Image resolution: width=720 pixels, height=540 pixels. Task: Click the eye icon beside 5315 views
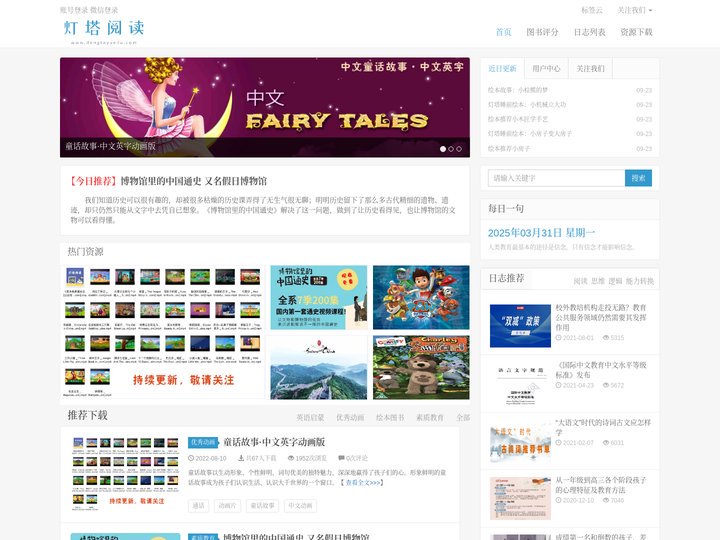click(x=605, y=338)
